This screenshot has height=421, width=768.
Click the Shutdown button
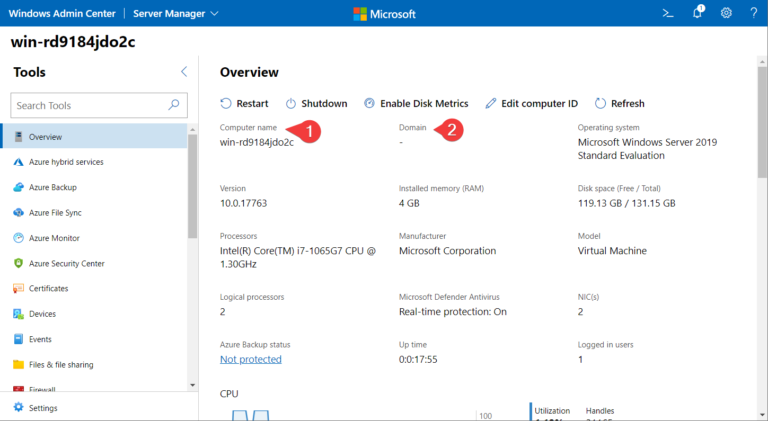point(316,103)
